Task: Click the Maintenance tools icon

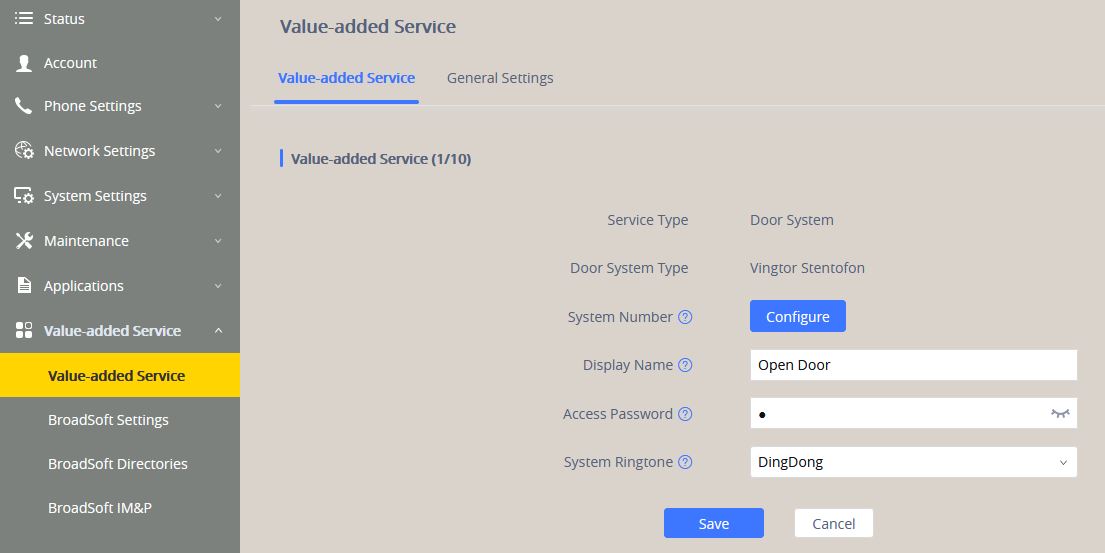Action: point(24,241)
